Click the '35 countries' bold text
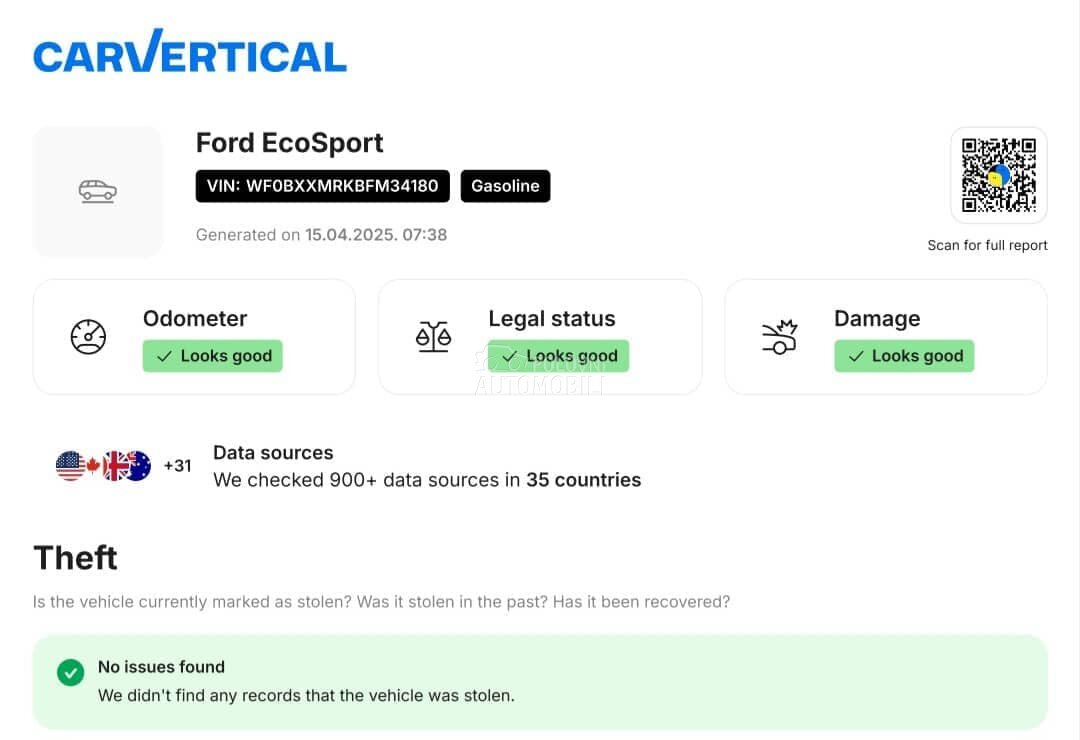The image size is (1080, 740). (x=584, y=480)
